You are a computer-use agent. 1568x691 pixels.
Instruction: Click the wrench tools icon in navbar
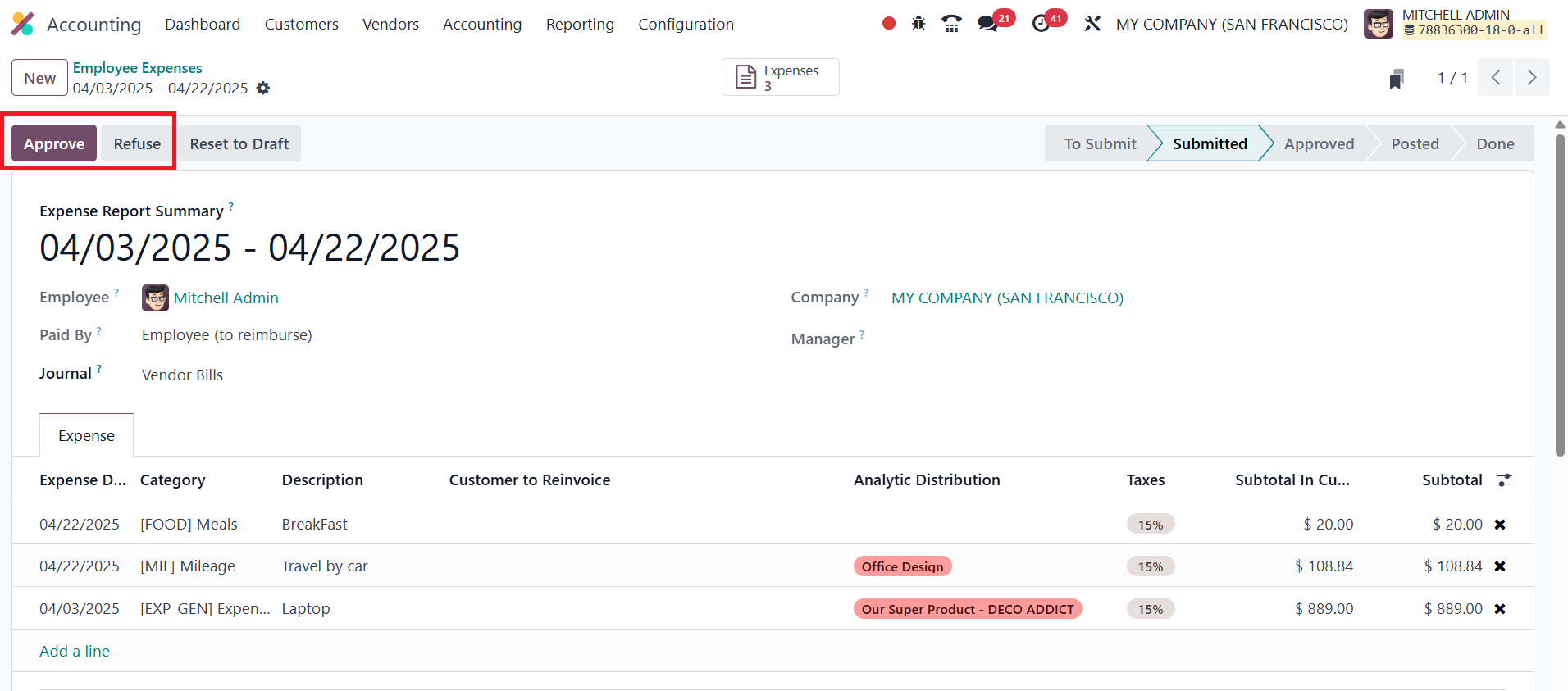click(x=1092, y=24)
